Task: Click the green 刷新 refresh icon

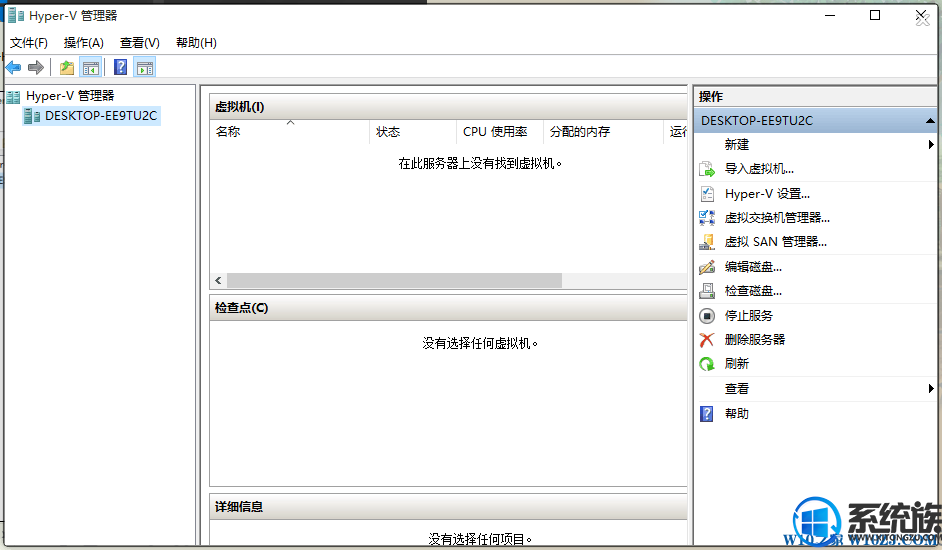Action: pyautogui.click(x=707, y=364)
